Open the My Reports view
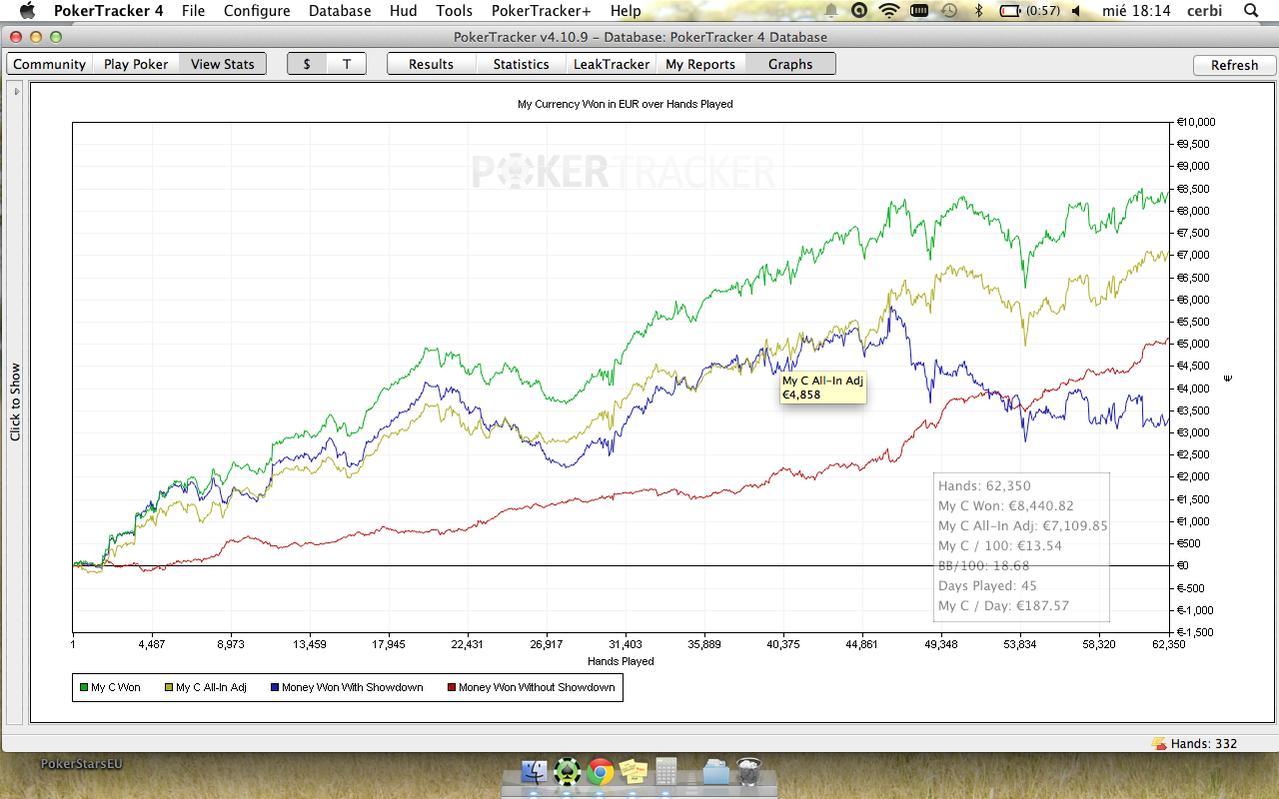1279x799 pixels. pos(700,64)
